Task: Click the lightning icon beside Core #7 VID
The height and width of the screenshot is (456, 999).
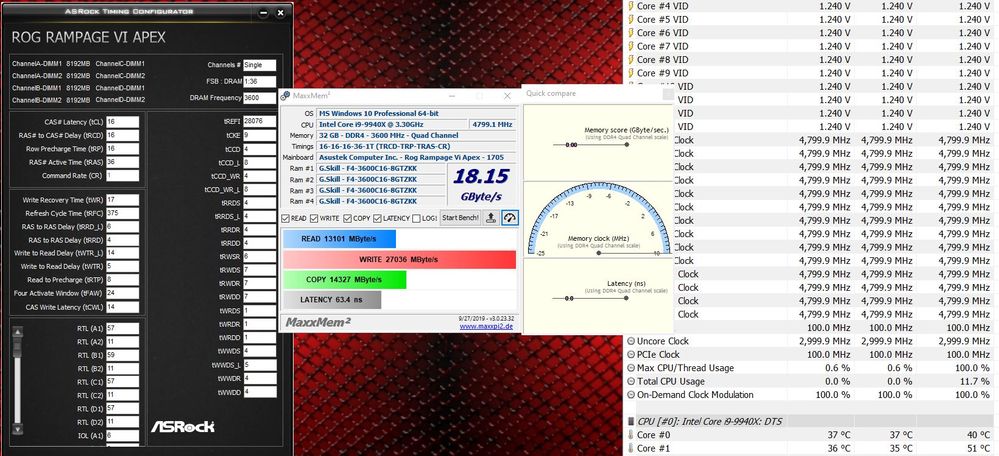Action: pyautogui.click(x=631, y=46)
